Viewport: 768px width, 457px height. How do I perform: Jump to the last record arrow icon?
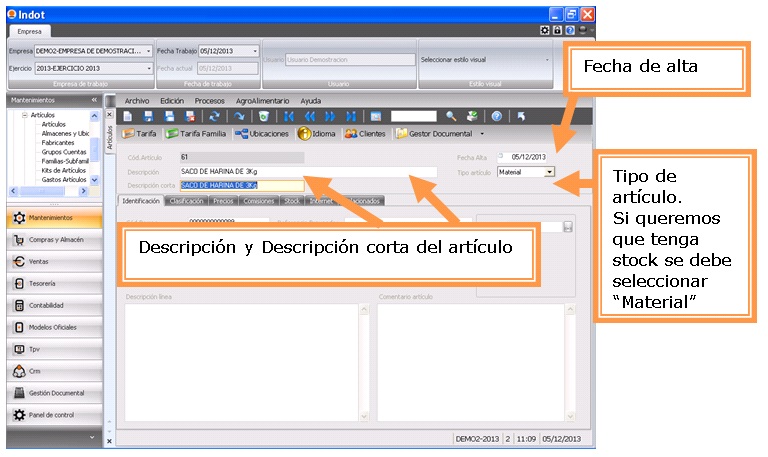pos(350,117)
